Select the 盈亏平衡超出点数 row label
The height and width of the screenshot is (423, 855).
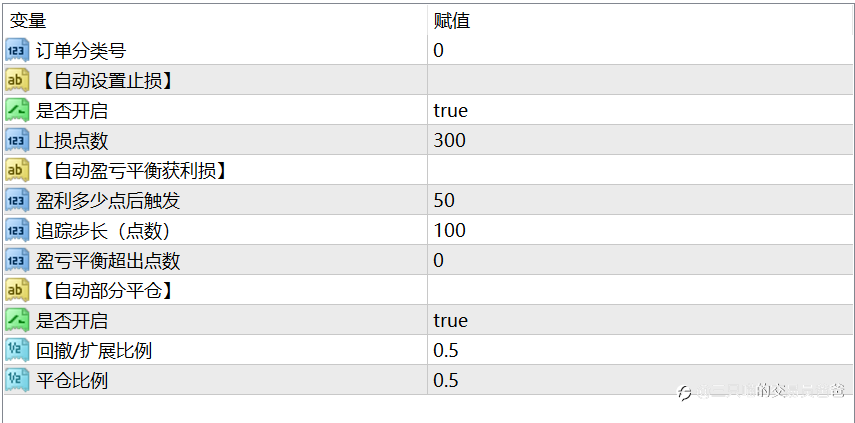[x=108, y=261]
